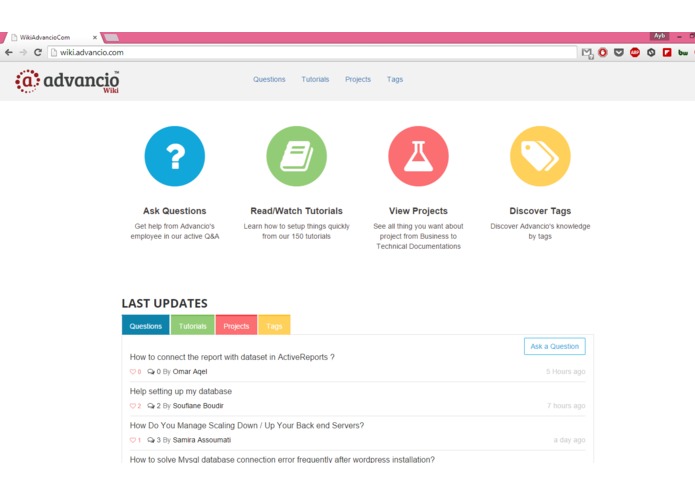Viewport: 695px width, 494px height.
Task: Close the WikiAdvancioCom browser tab
Action: point(94,38)
